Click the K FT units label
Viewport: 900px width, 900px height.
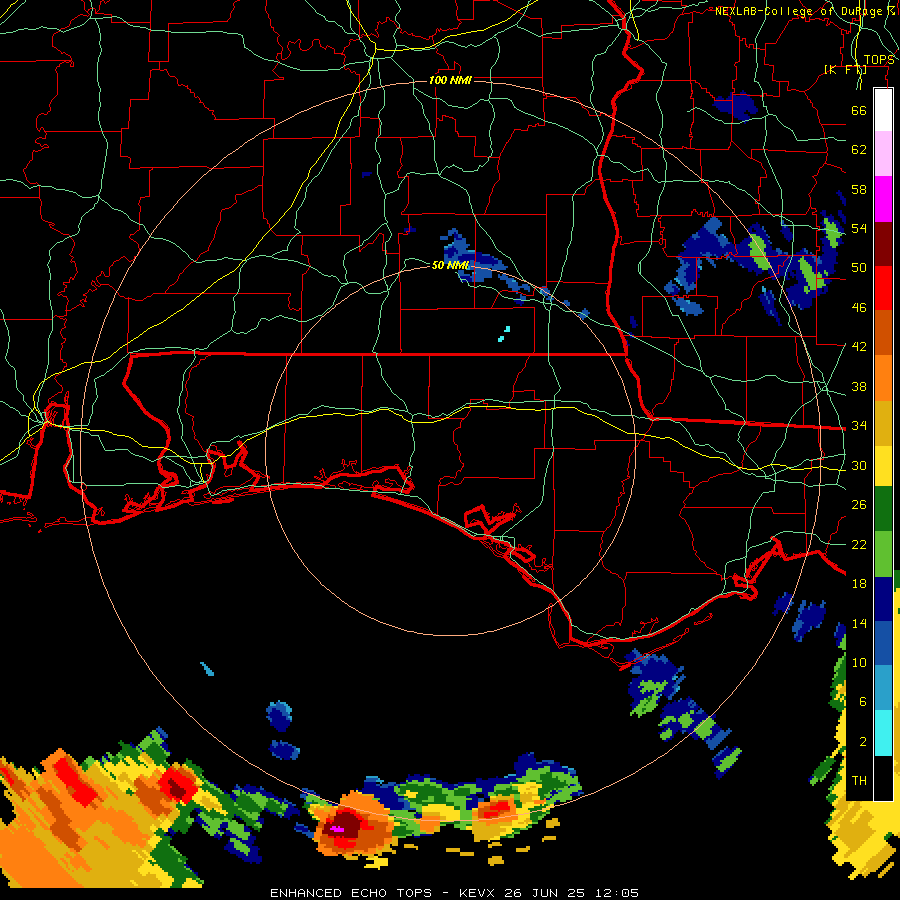pyautogui.click(x=845, y=70)
